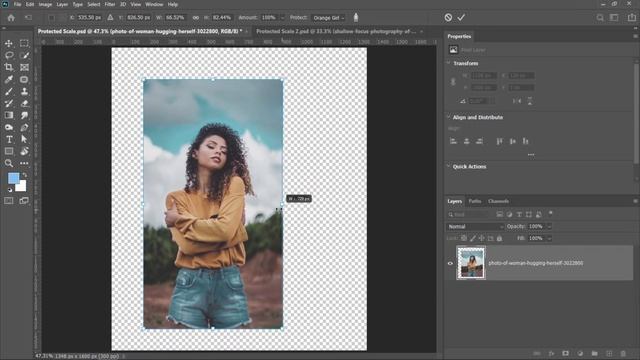Select the Eraser tool
Screen dimensions: 640x360
(24, 103)
